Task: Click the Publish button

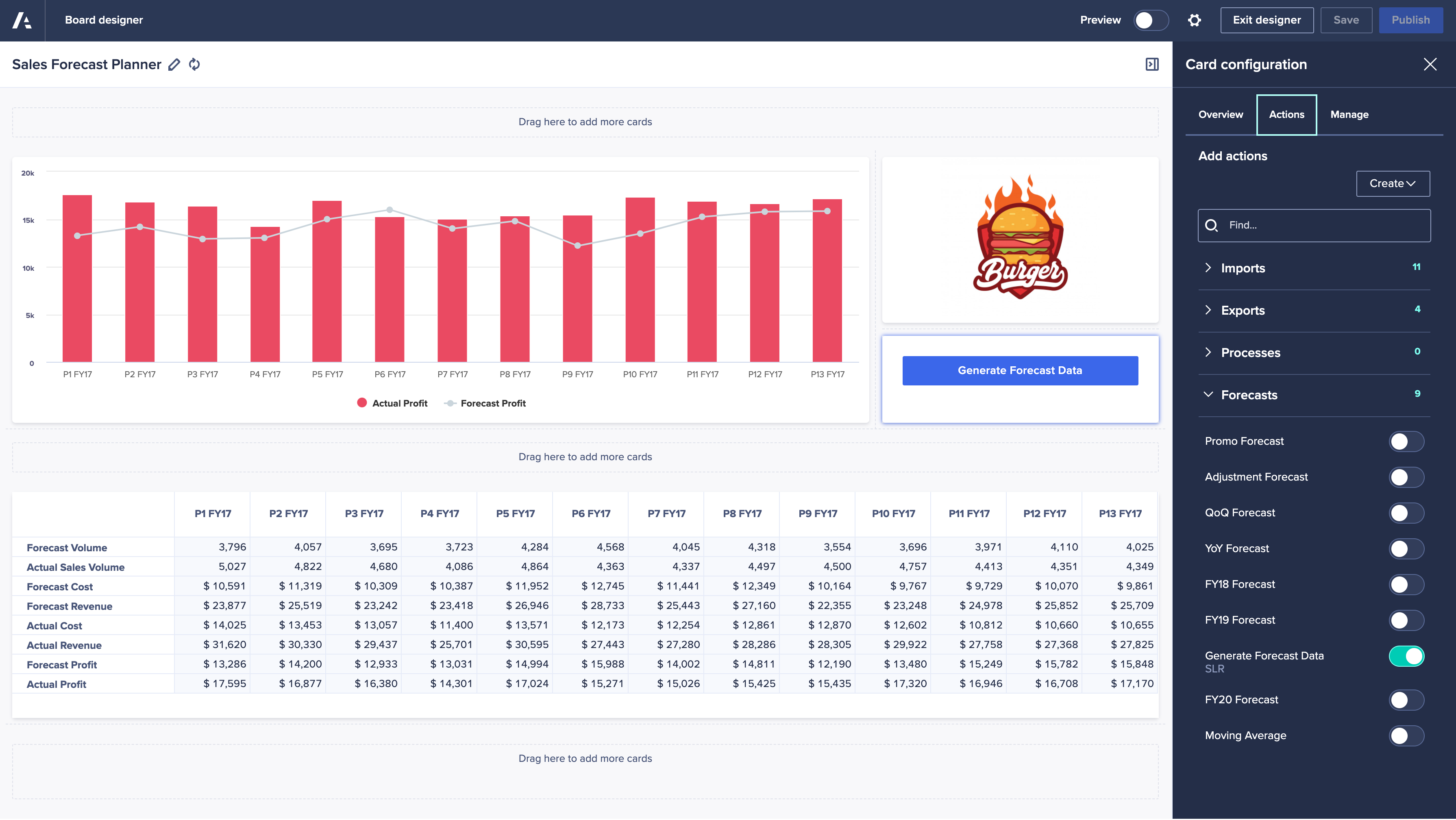Action: [1411, 20]
